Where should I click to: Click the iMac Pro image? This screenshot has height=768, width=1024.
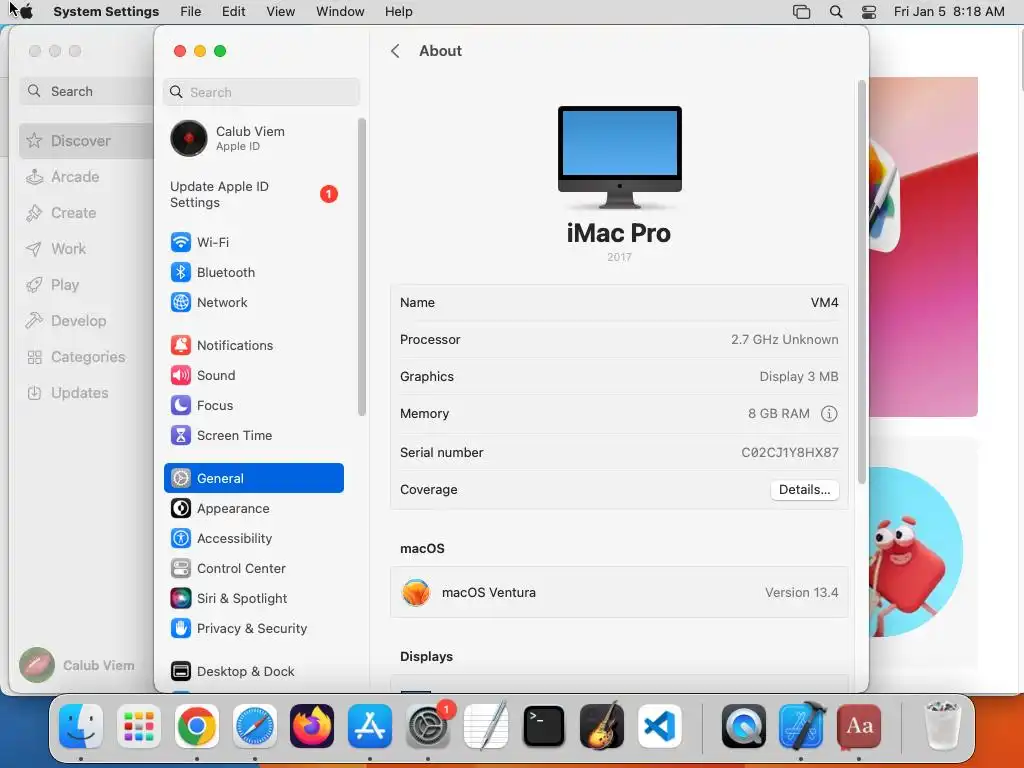tap(619, 157)
